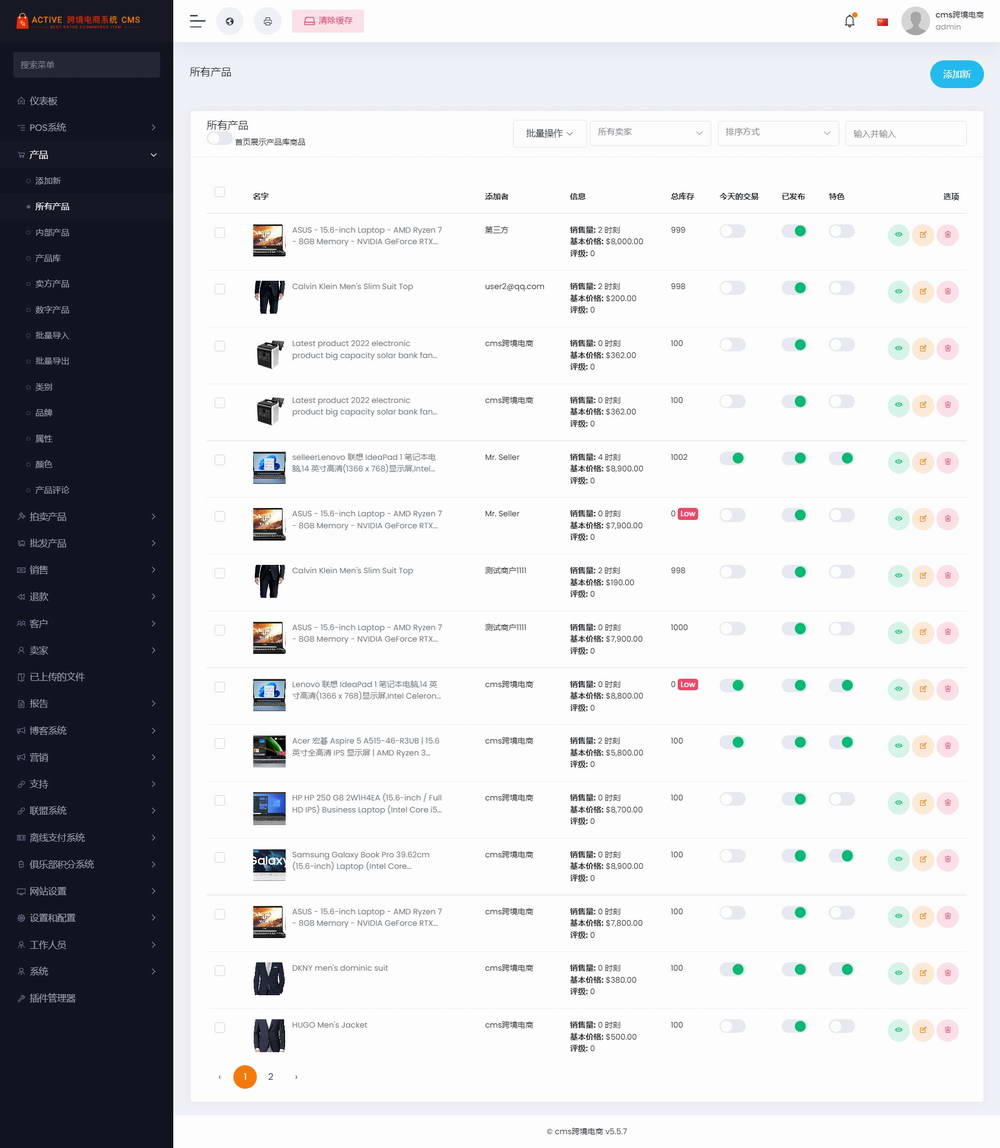Check the DKNY men's dominic suit row checkbox
1000x1148 pixels.
click(x=220, y=971)
